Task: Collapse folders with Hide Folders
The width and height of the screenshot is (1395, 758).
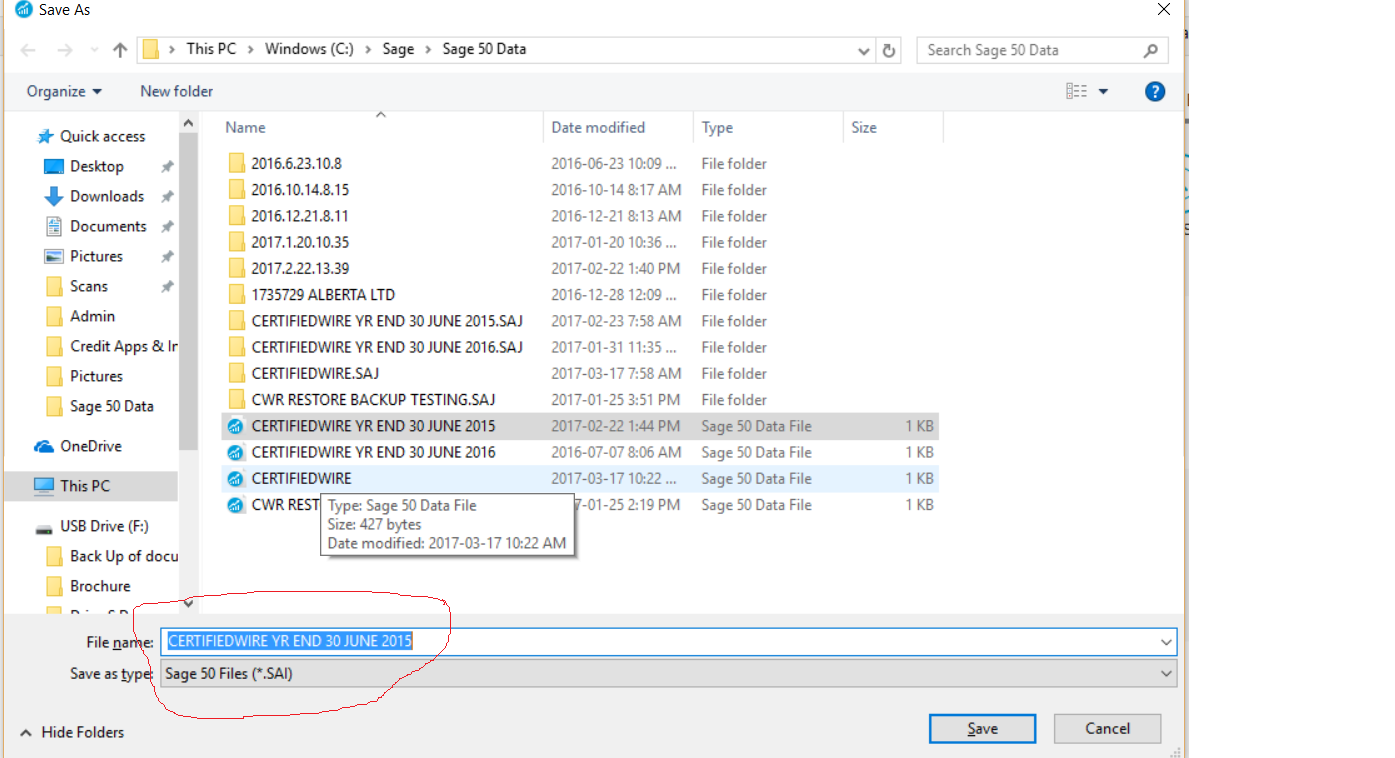Action: 73,732
